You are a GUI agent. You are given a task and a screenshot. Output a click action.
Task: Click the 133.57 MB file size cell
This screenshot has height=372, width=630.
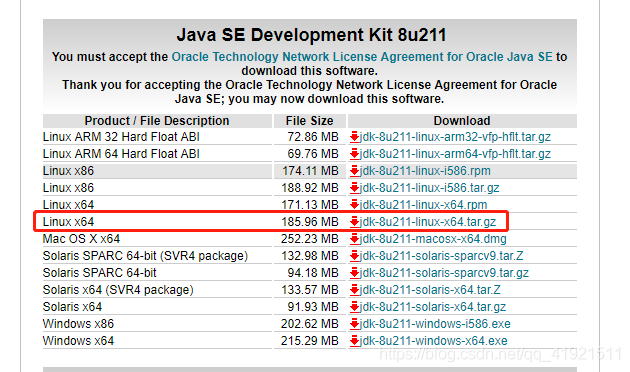pos(310,290)
